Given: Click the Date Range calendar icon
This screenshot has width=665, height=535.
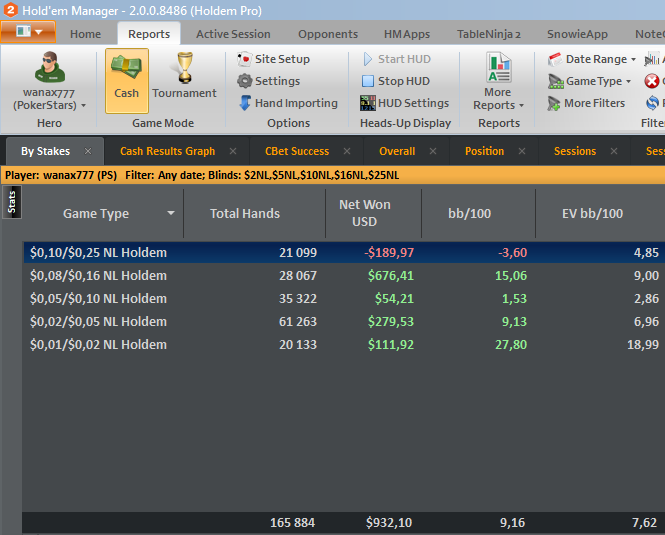Looking at the screenshot, I should click(x=555, y=59).
